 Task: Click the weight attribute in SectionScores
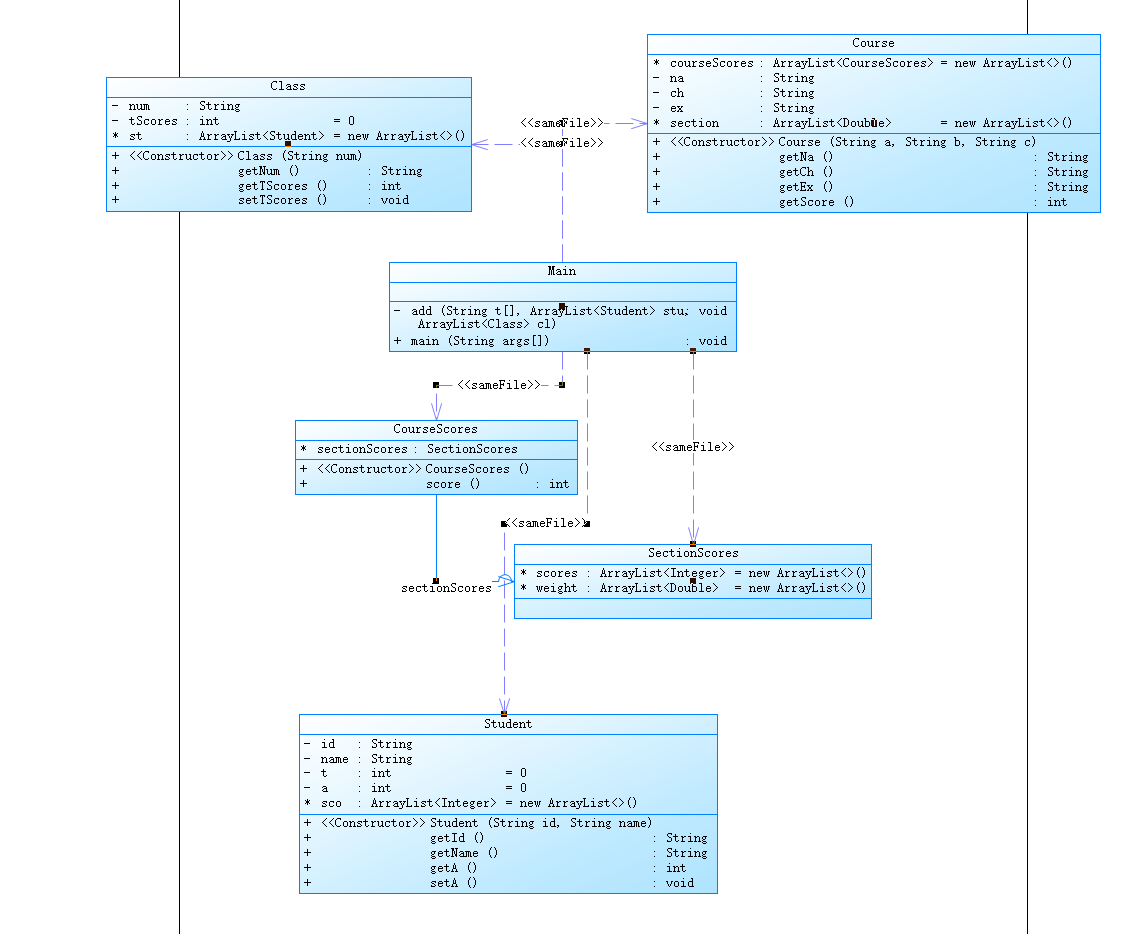click(x=693, y=589)
